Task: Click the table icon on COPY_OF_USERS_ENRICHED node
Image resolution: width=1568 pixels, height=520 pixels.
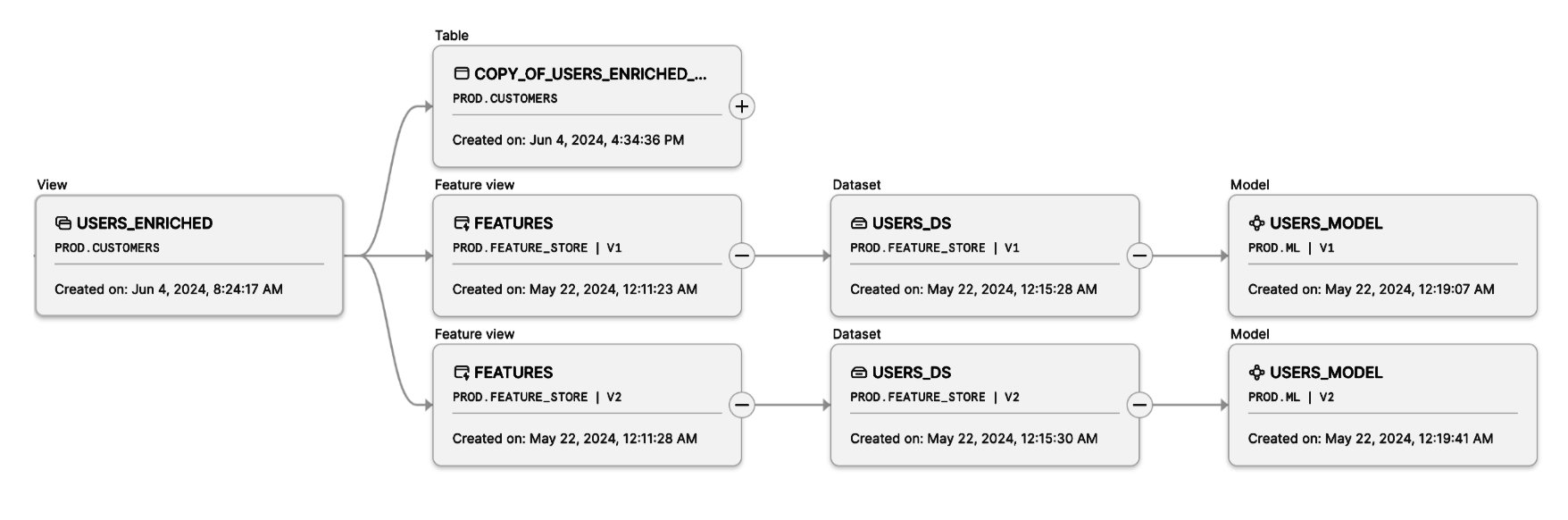Action: (x=461, y=74)
